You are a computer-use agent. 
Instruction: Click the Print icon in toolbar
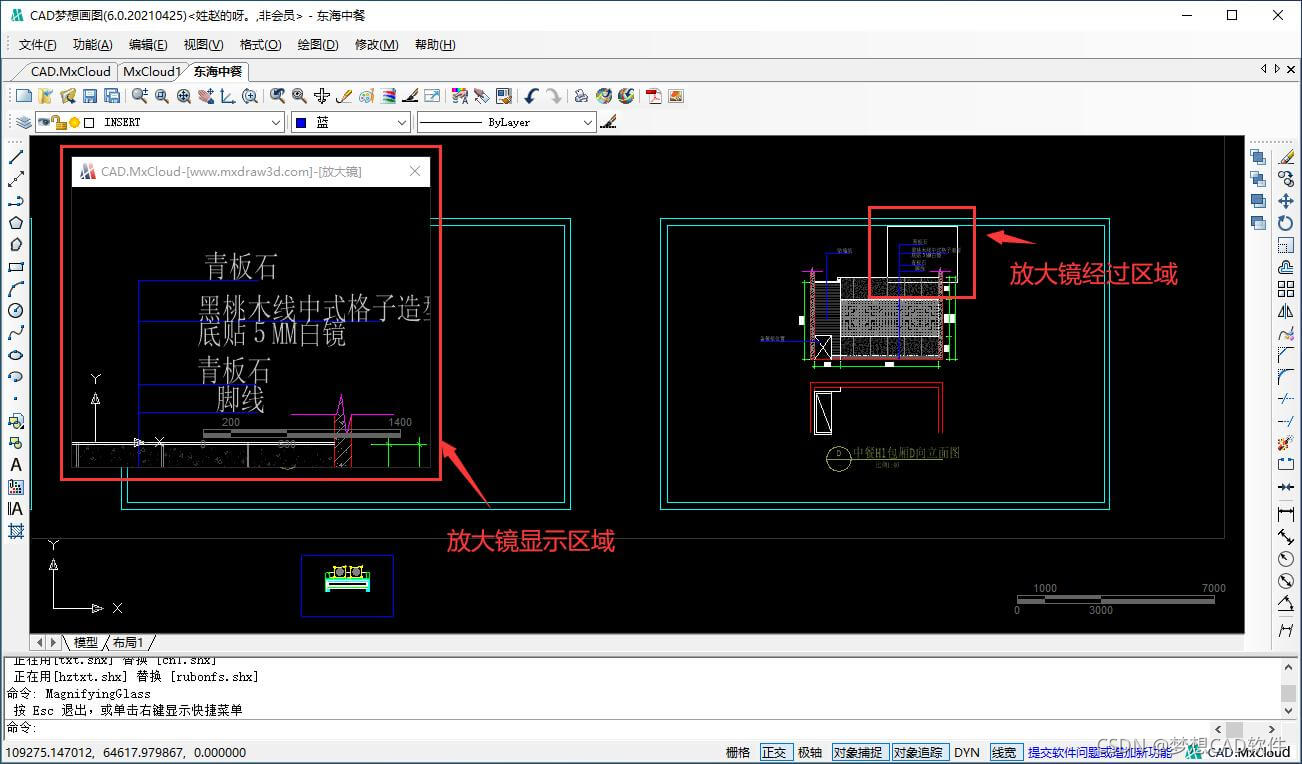click(x=581, y=96)
